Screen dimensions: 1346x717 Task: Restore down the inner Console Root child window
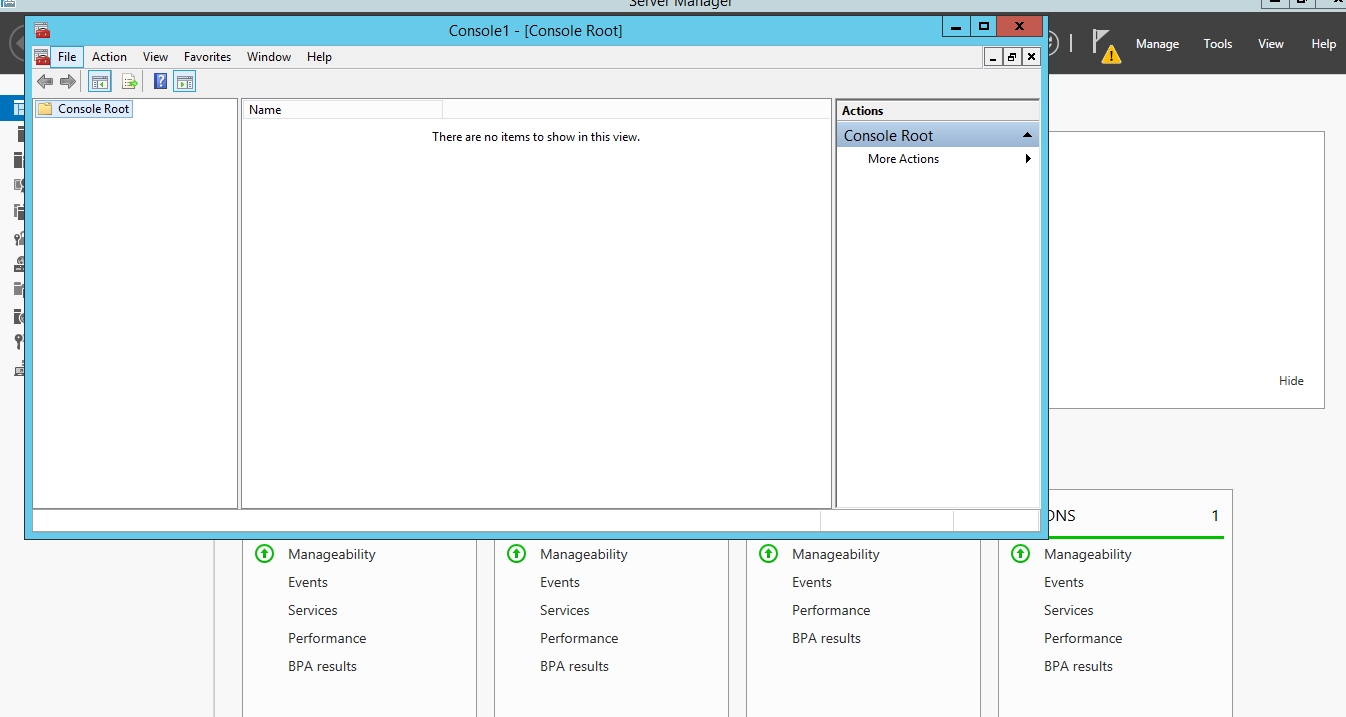1012,57
